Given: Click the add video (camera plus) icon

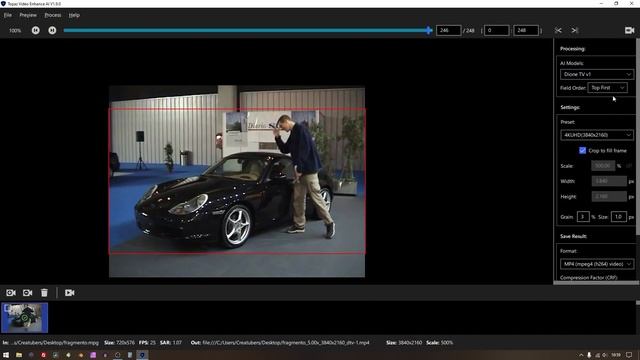Looking at the screenshot, I should pos(11,293).
